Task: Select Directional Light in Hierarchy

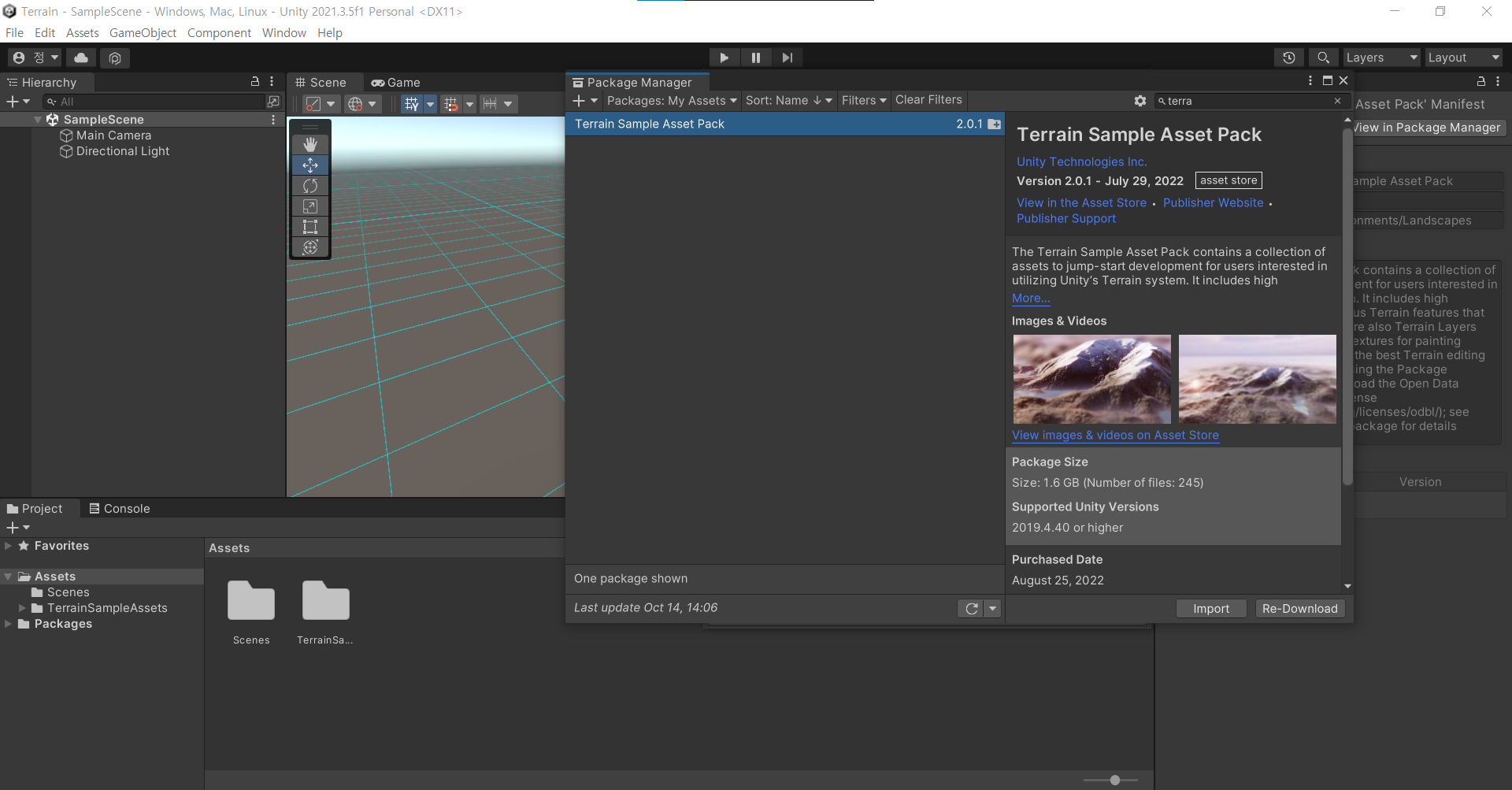Action: [122, 151]
